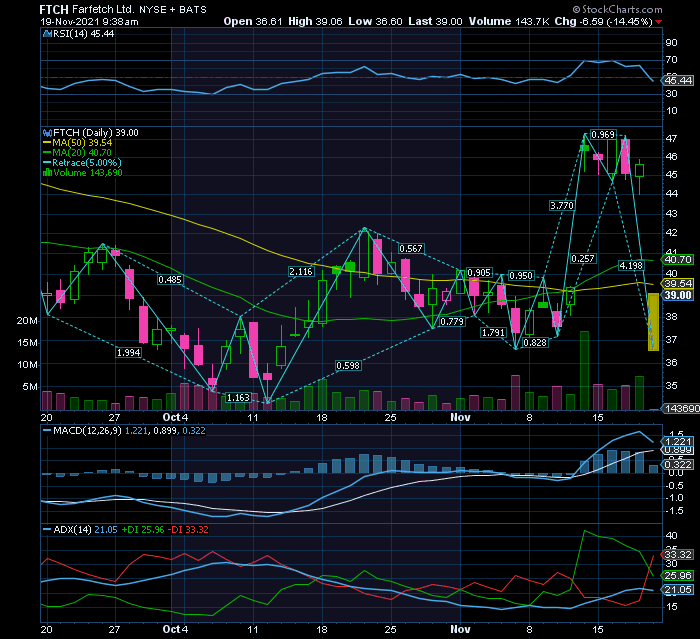
Task: Click the Farfetch Ltd. company name
Action: click(103, 9)
